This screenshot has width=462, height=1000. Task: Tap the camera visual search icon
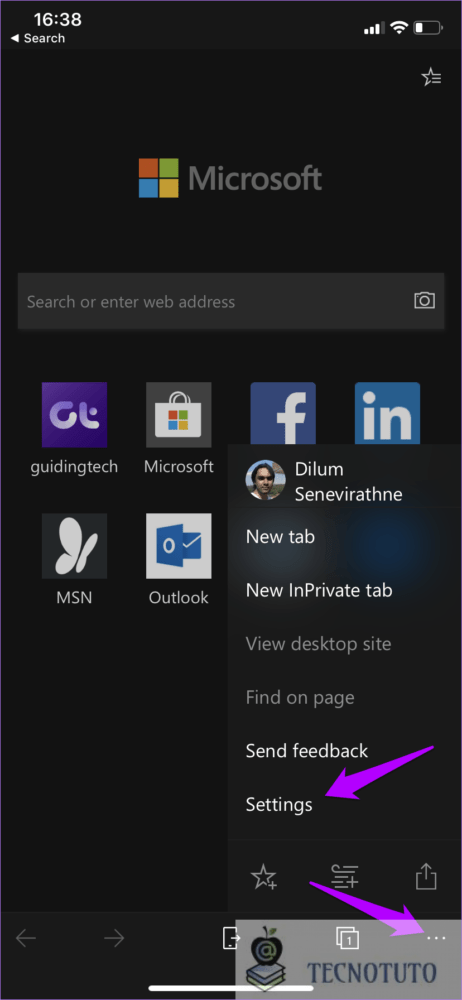424,301
